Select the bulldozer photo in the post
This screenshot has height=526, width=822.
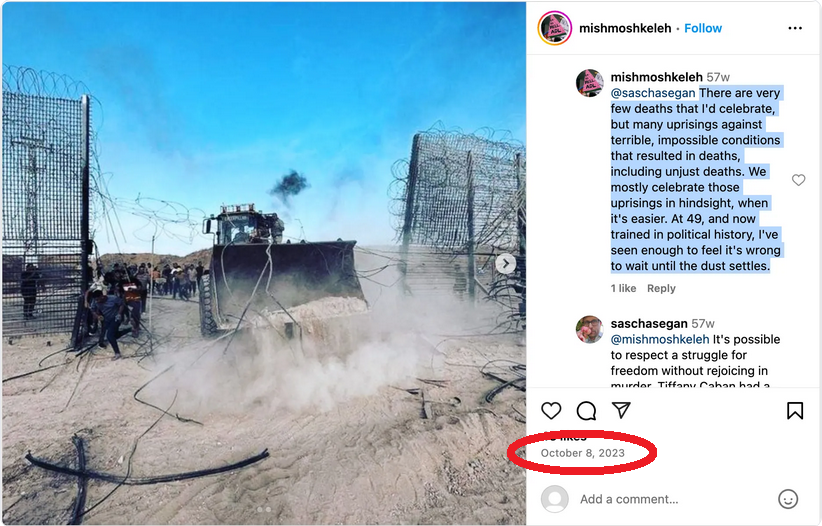click(x=264, y=263)
